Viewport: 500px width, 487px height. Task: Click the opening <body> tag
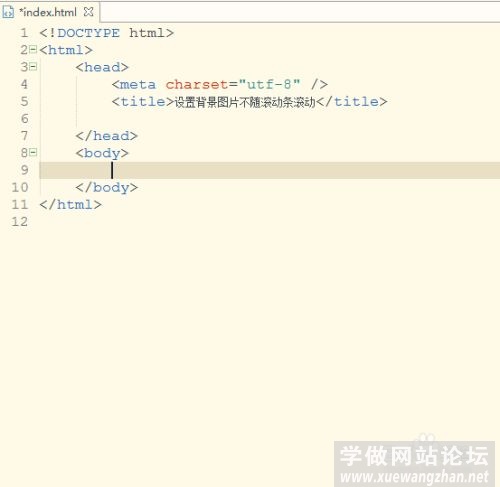coord(102,153)
